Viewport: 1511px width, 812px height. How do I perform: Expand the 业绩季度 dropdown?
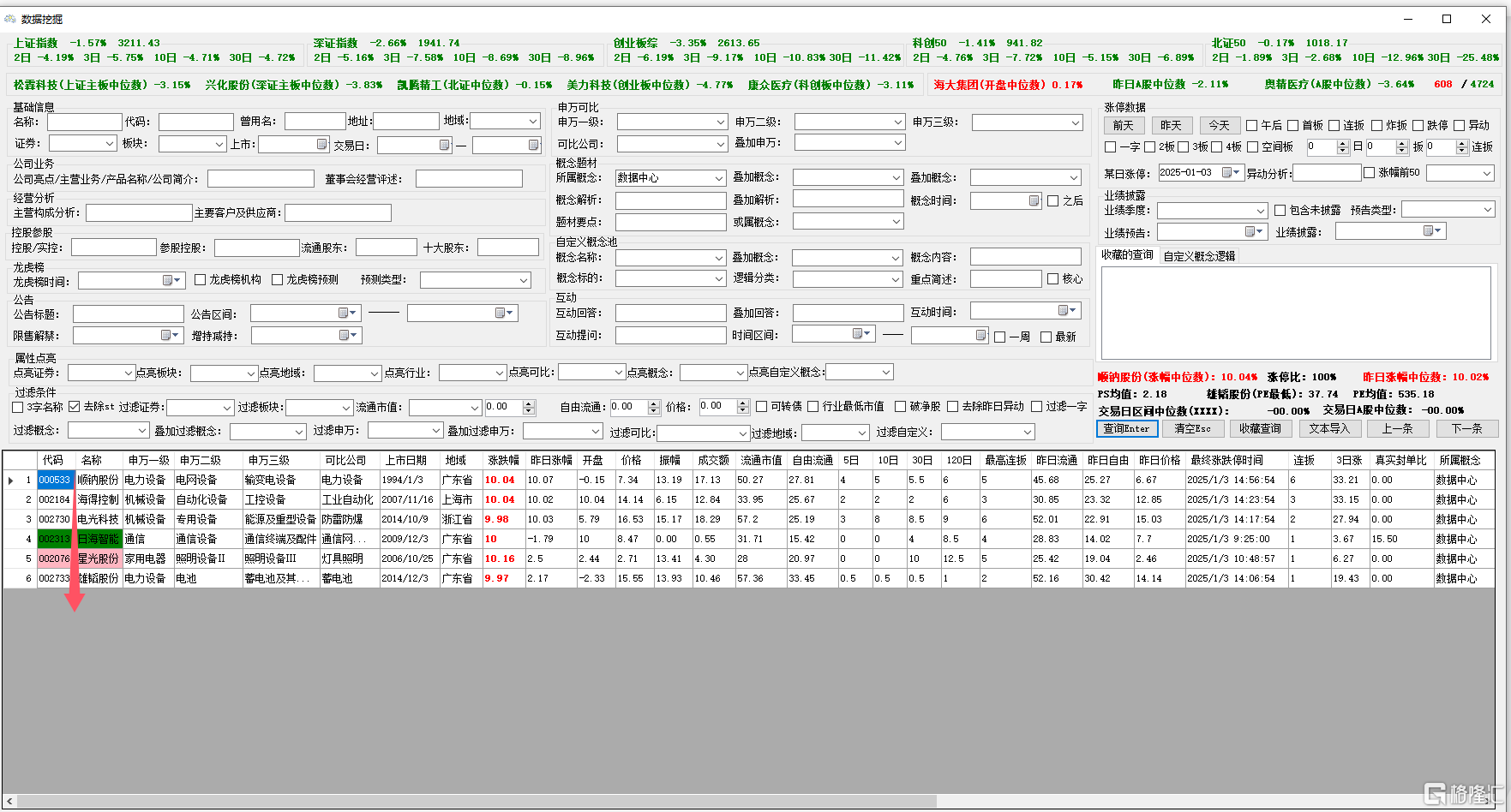click(1260, 211)
